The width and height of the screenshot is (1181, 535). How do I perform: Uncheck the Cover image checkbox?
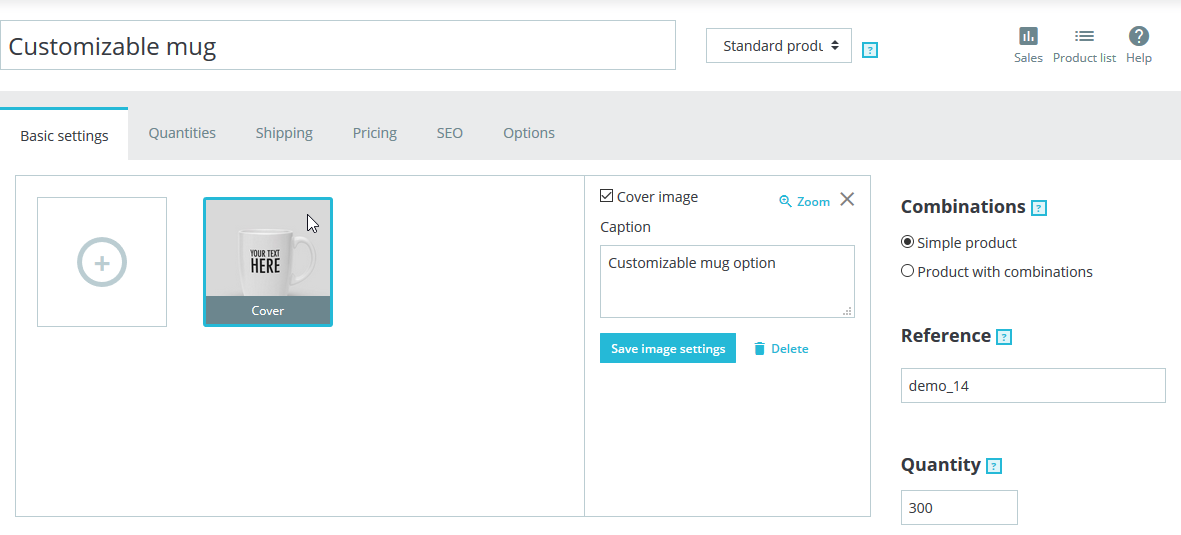coord(607,197)
